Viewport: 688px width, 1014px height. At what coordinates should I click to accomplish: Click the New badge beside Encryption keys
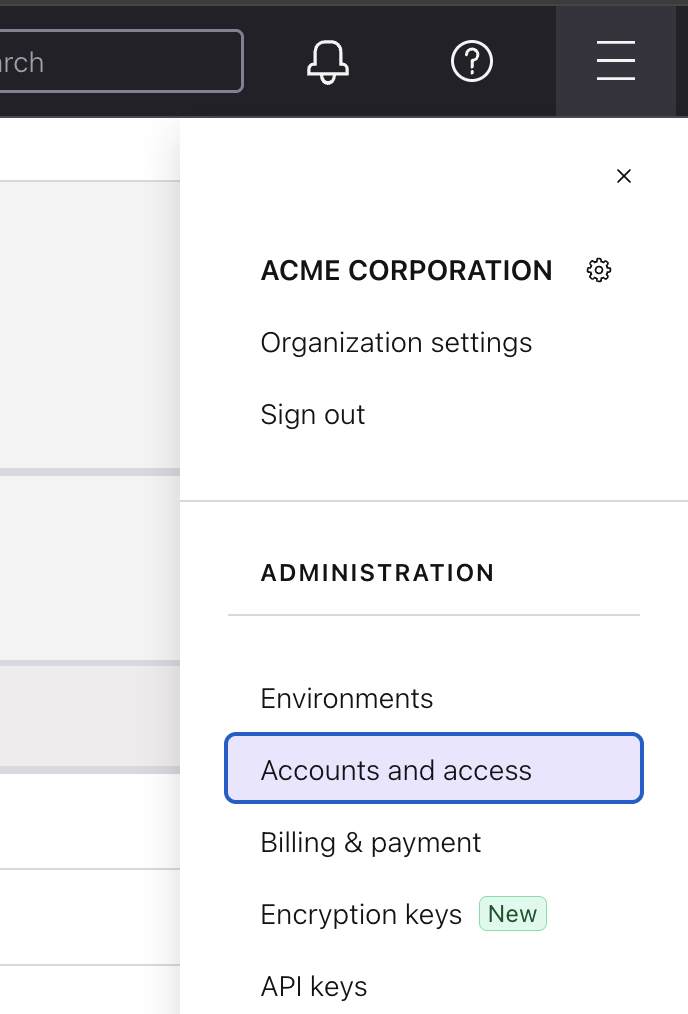(512, 913)
